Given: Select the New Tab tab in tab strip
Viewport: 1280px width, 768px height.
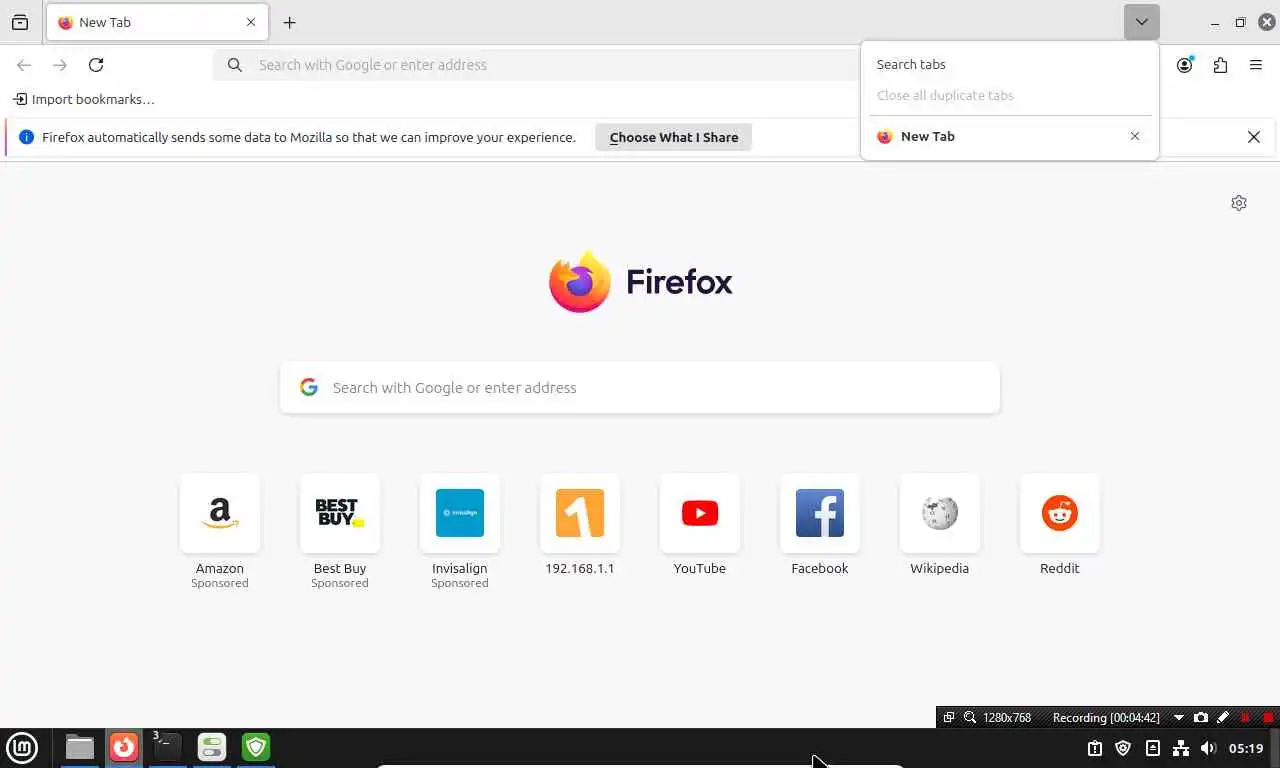Looking at the screenshot, I should [x=157, y=22].
